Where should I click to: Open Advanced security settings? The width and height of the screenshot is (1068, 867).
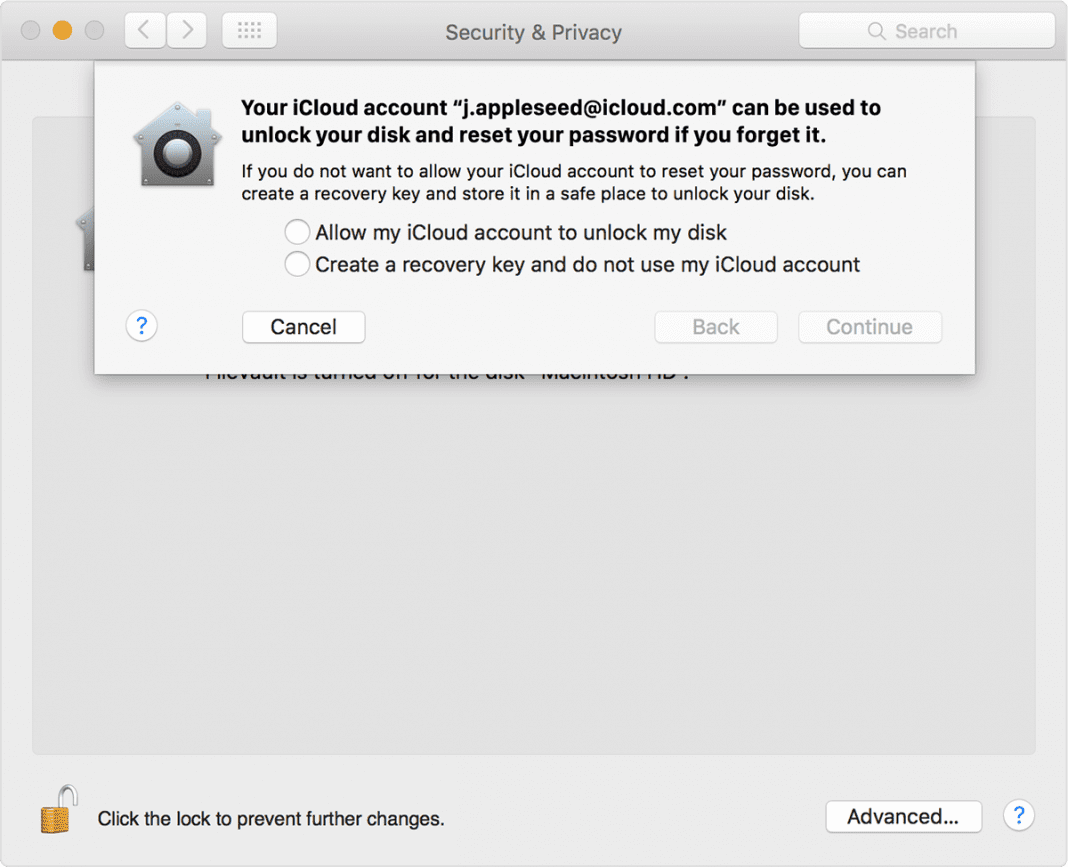tap(903, 816)
